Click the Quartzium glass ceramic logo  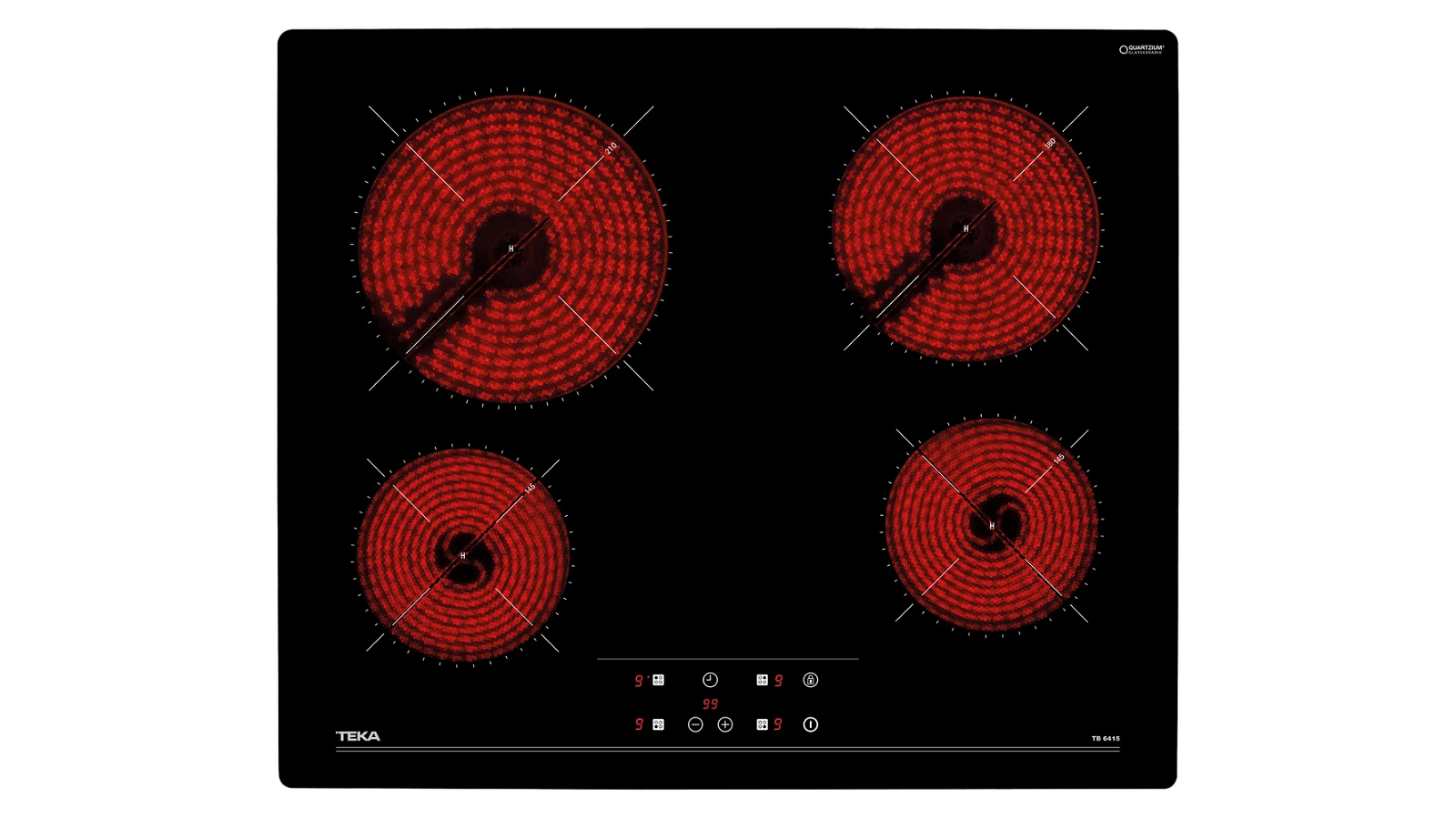(x=1142, y=49)
